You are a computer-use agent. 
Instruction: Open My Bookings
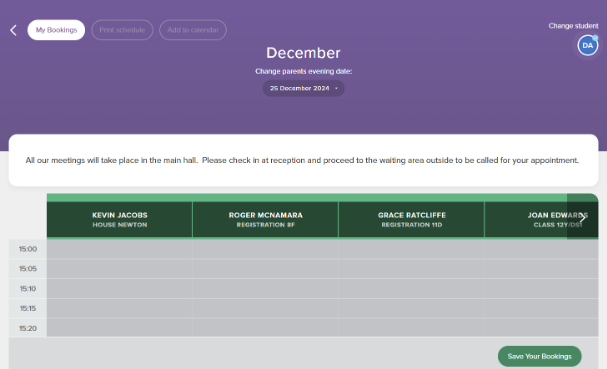[x=56, y=30]
